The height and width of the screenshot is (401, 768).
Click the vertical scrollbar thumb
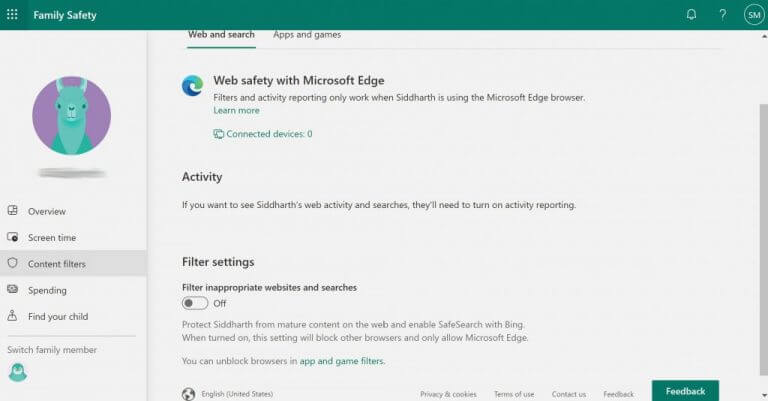764,240
